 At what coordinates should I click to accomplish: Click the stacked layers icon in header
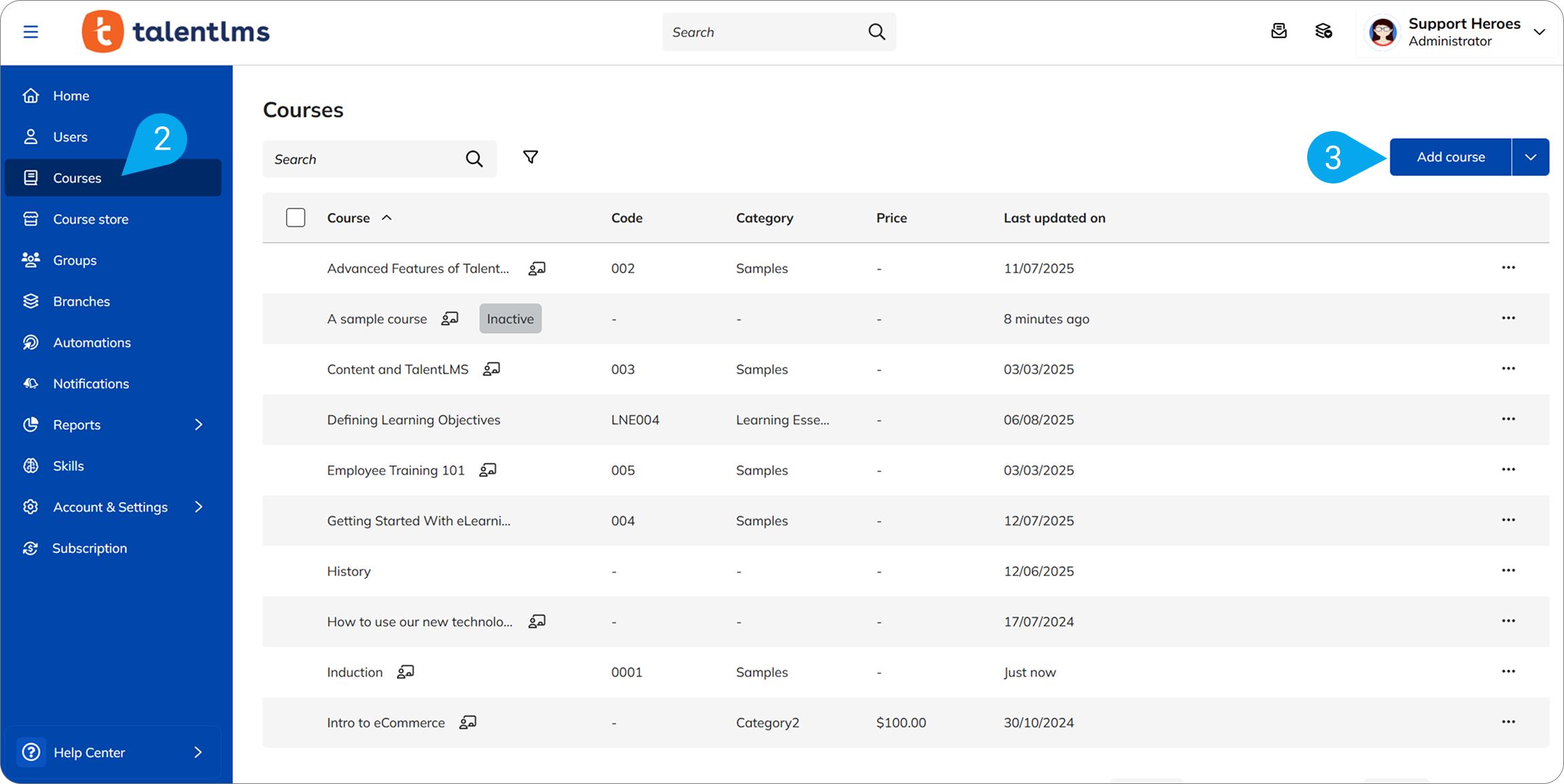click(1323, 31)
